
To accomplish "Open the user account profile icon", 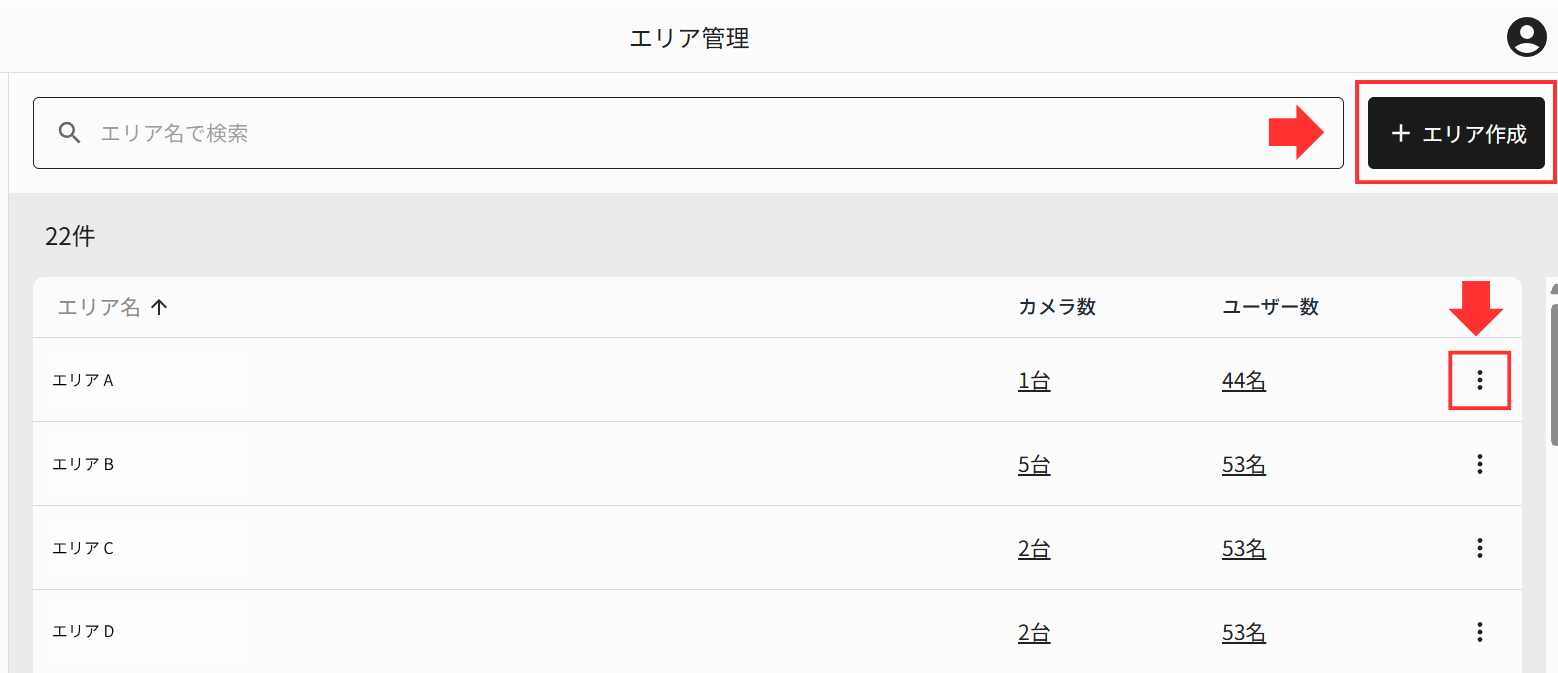I will [x=1526, y=38].
